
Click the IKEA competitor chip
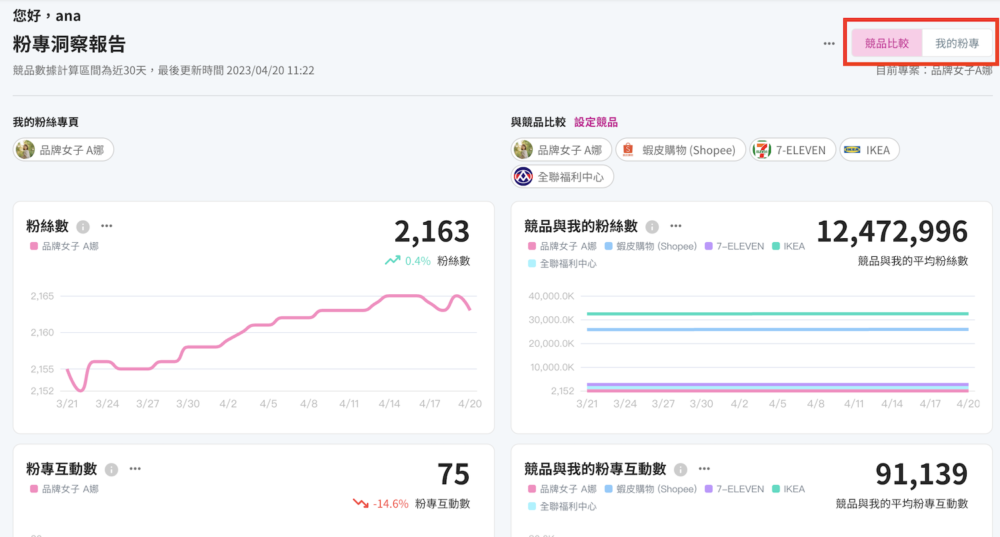869,150
